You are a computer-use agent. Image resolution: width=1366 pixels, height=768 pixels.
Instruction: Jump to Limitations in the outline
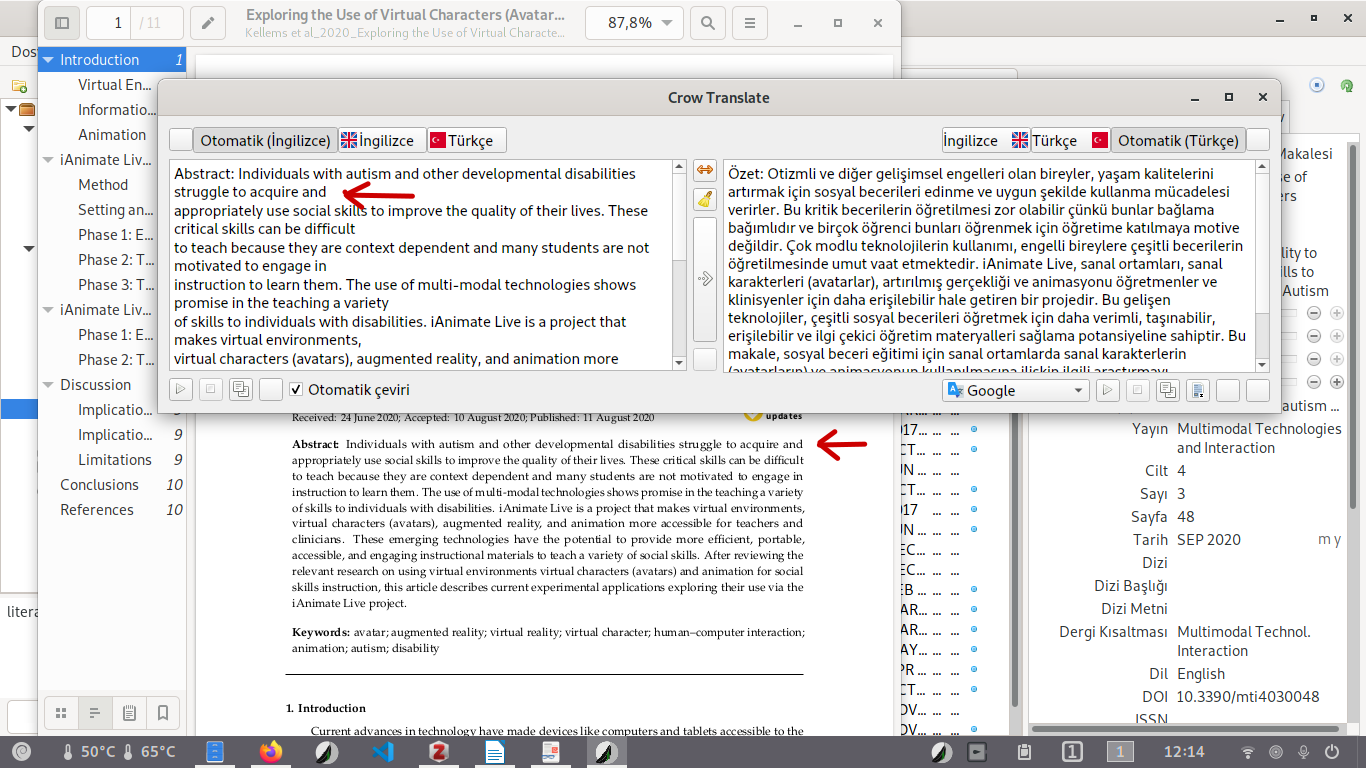115,460
